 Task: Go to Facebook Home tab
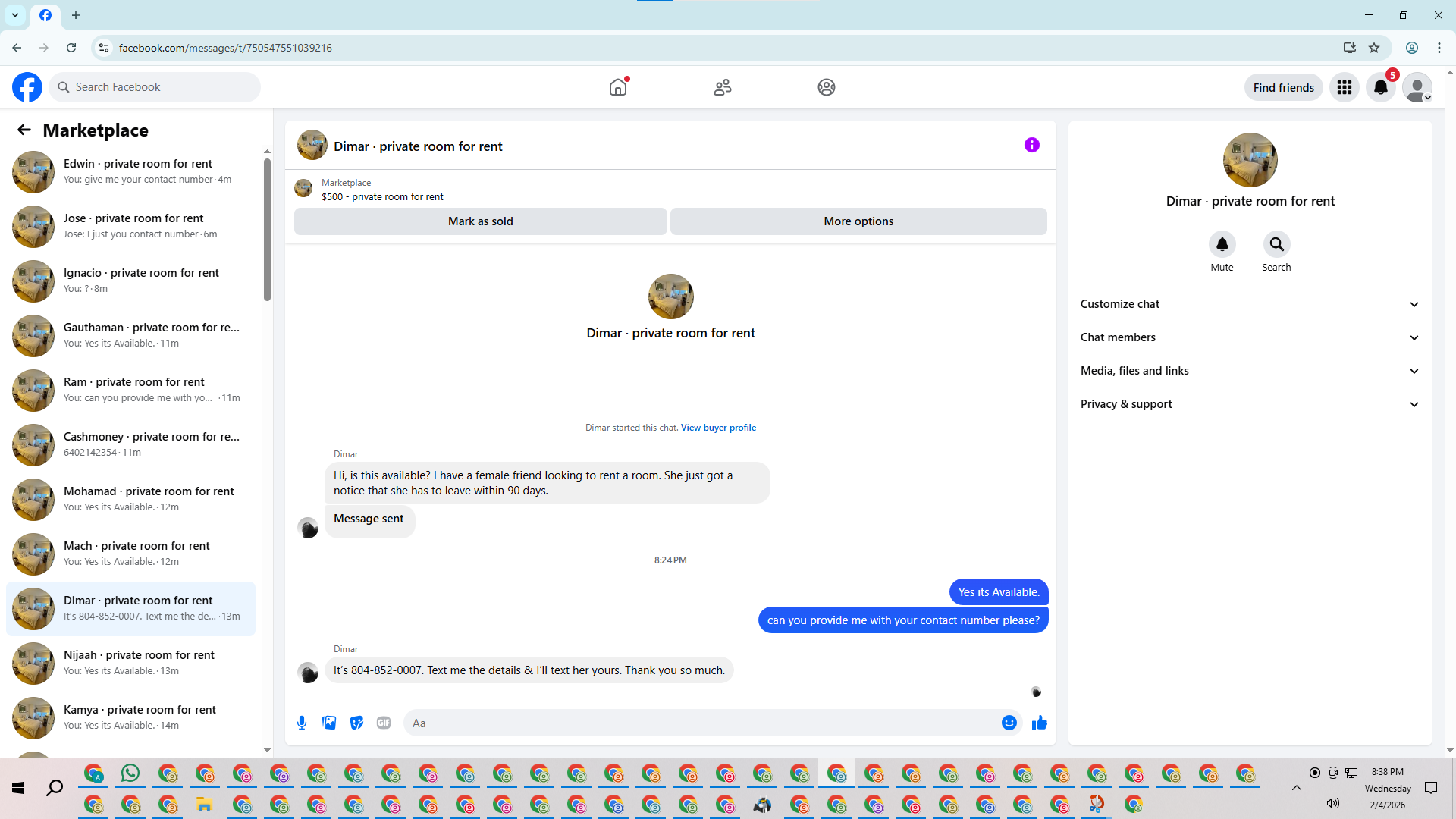(x=618, y=87)
